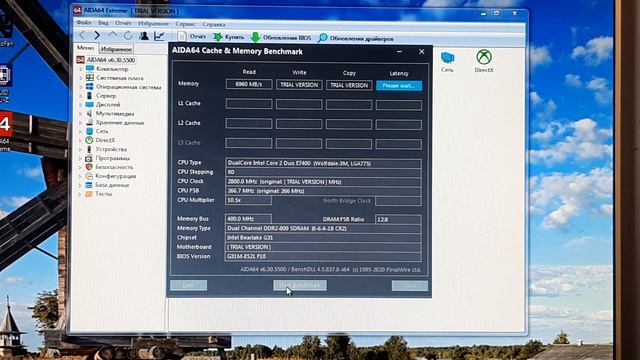Screen dimensions: 640x360
Task: Click the CPU Type field with Core 2 Duo E7400
Action: tap(323, 163)
